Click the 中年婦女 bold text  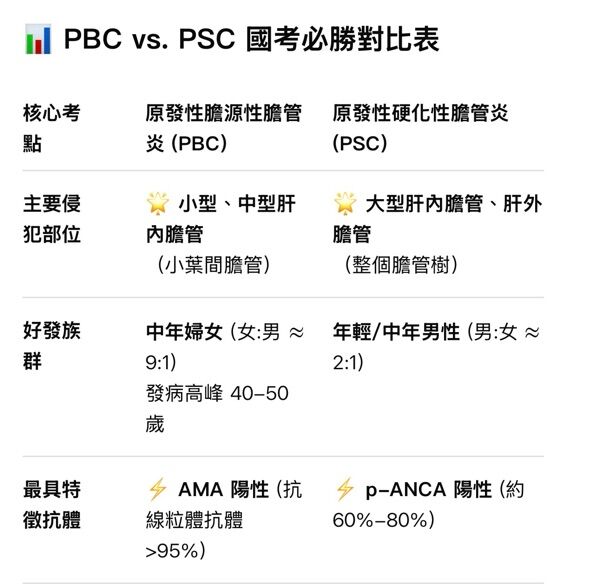click(184, 332)
